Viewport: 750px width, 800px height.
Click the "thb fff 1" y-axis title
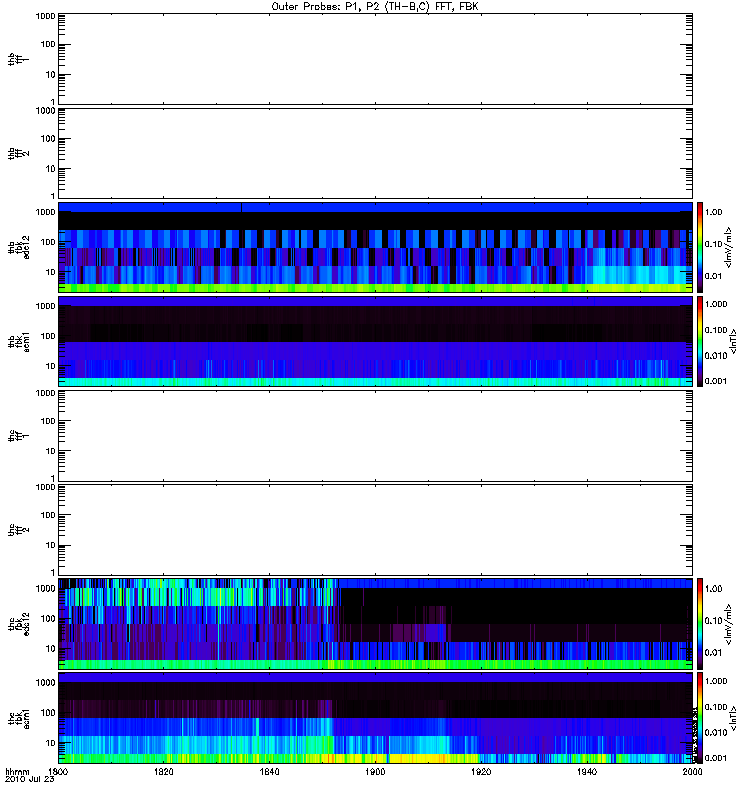coord(18,59)
